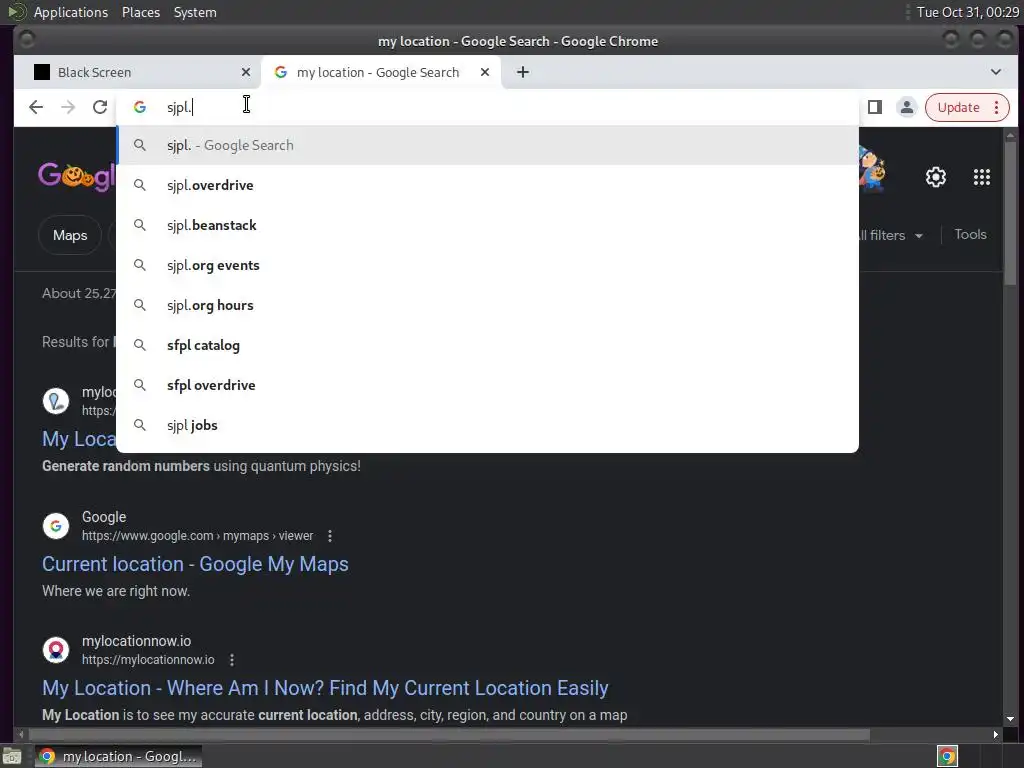Close the my location search tab
The height and width of the screenshot is (768, 1024).
[485, 72]
